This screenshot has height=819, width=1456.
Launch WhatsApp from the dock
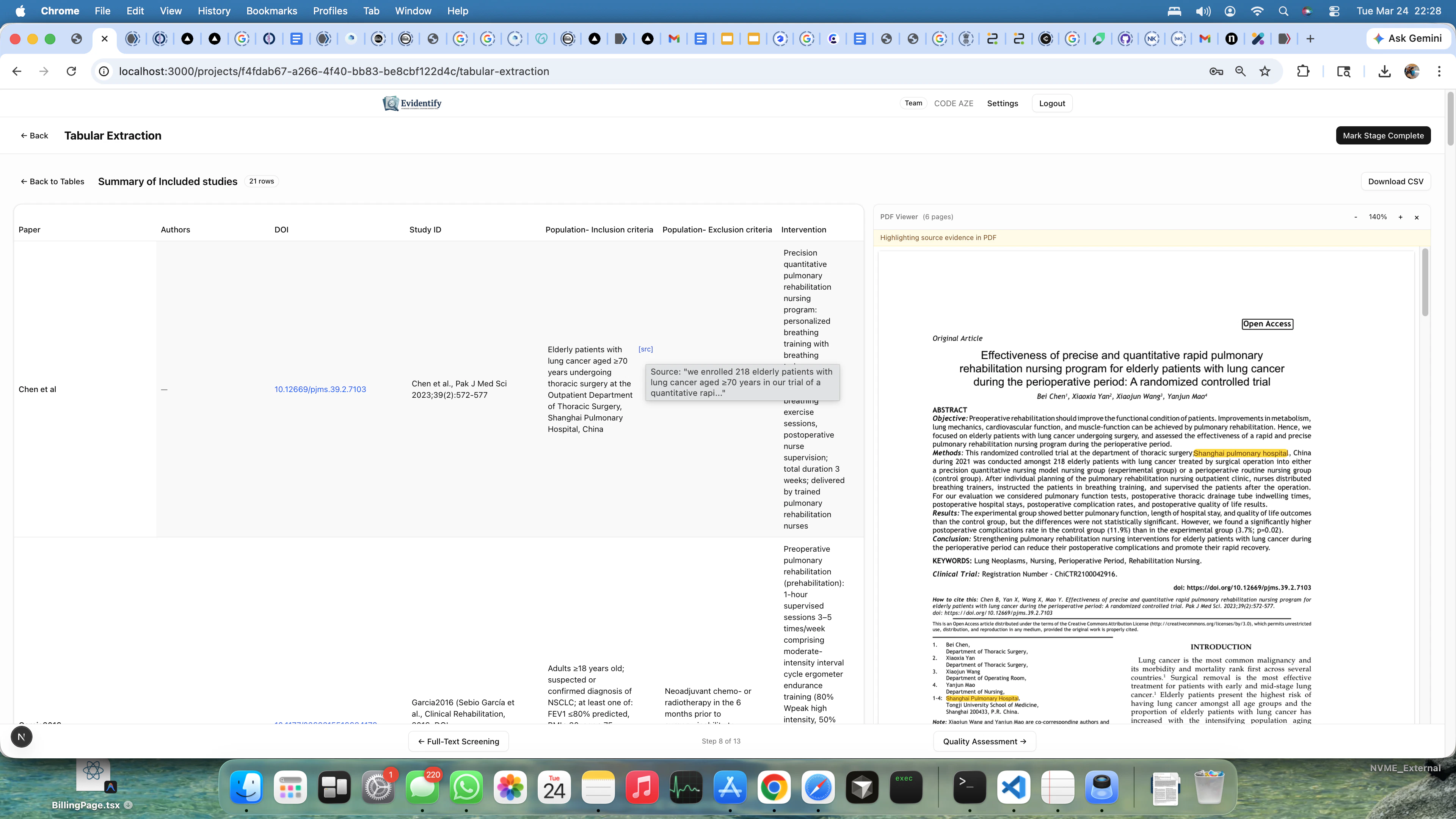(466, 787)
